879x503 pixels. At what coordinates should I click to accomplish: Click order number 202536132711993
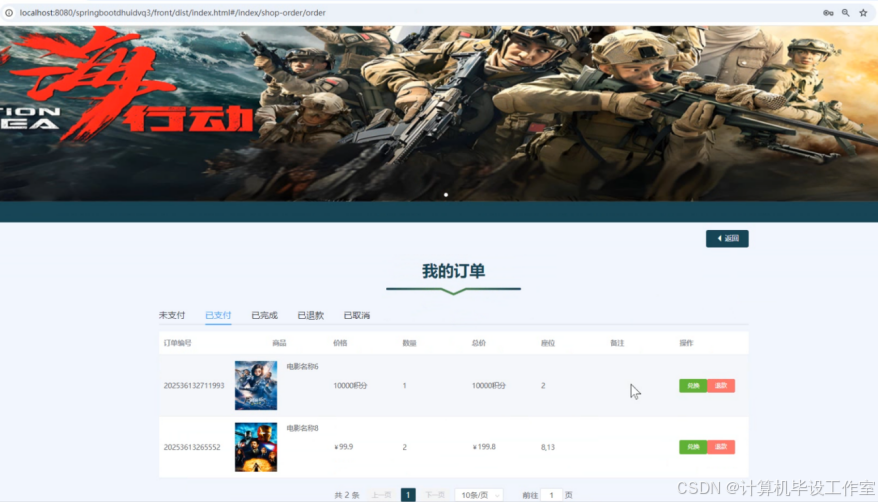click(x=194, y=386)
